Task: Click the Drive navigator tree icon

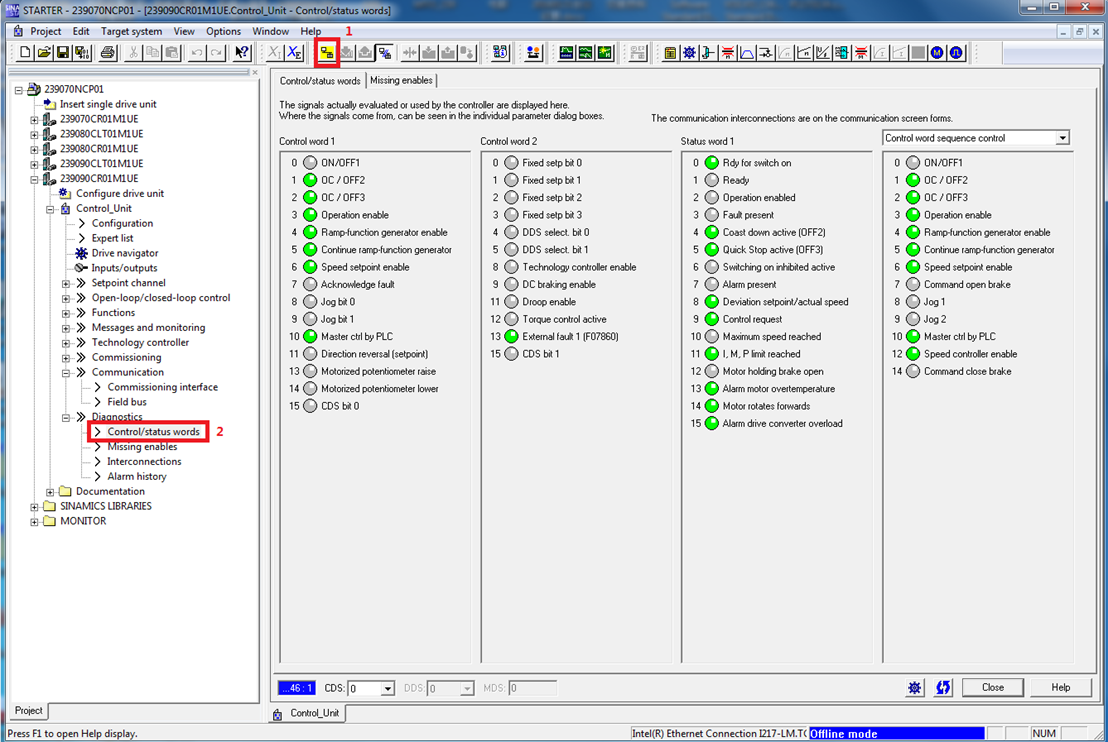Action: click(82, 253)
